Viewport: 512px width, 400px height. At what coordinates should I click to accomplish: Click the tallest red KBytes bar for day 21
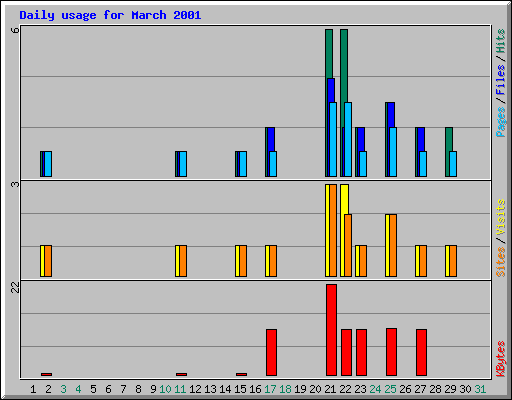(x=331, y=330)
